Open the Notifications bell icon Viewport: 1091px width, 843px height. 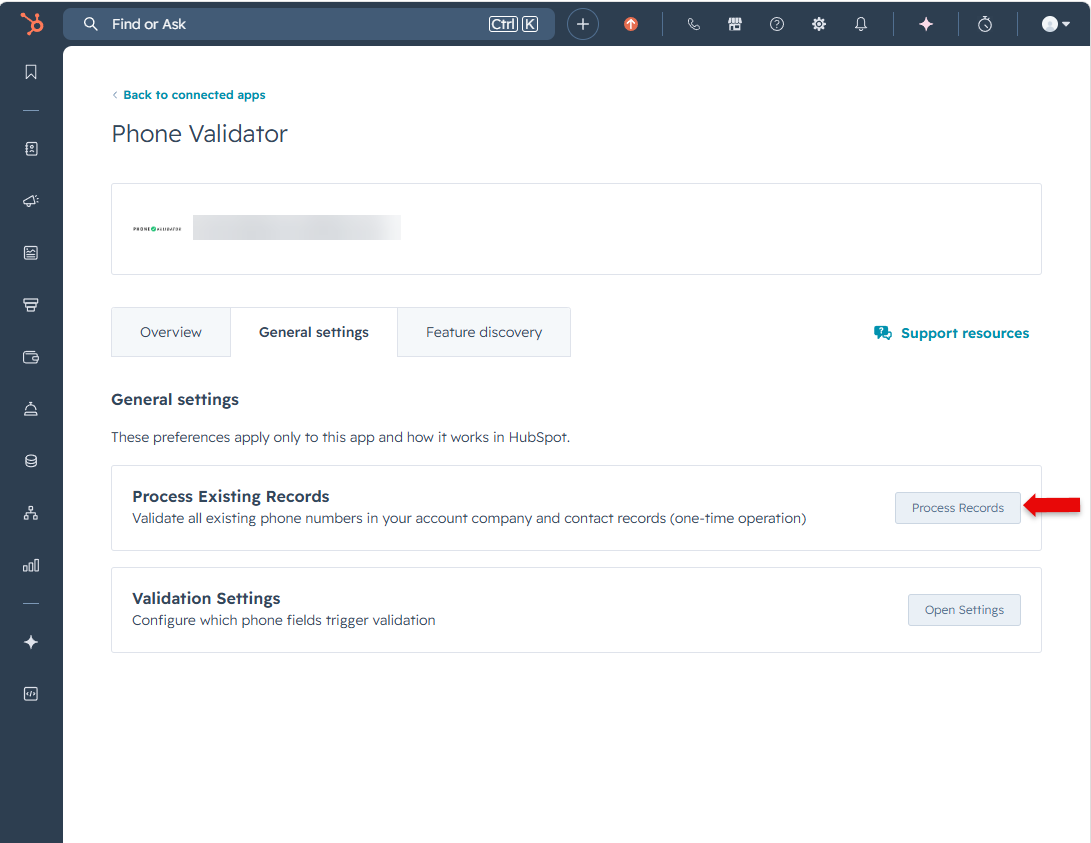click(x=861, y=24)
